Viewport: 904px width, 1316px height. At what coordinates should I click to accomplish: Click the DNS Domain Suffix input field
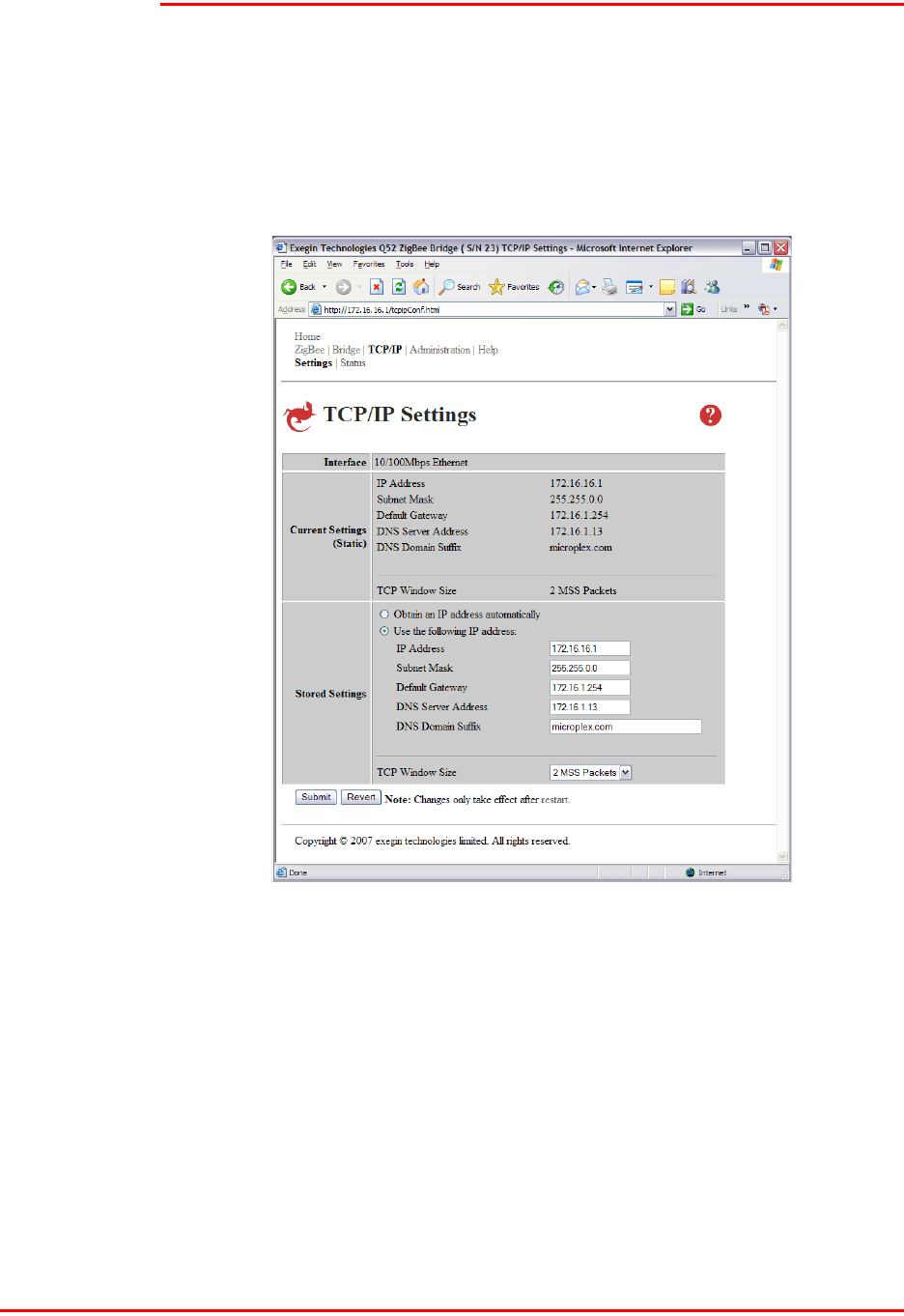tap(625, 727)
